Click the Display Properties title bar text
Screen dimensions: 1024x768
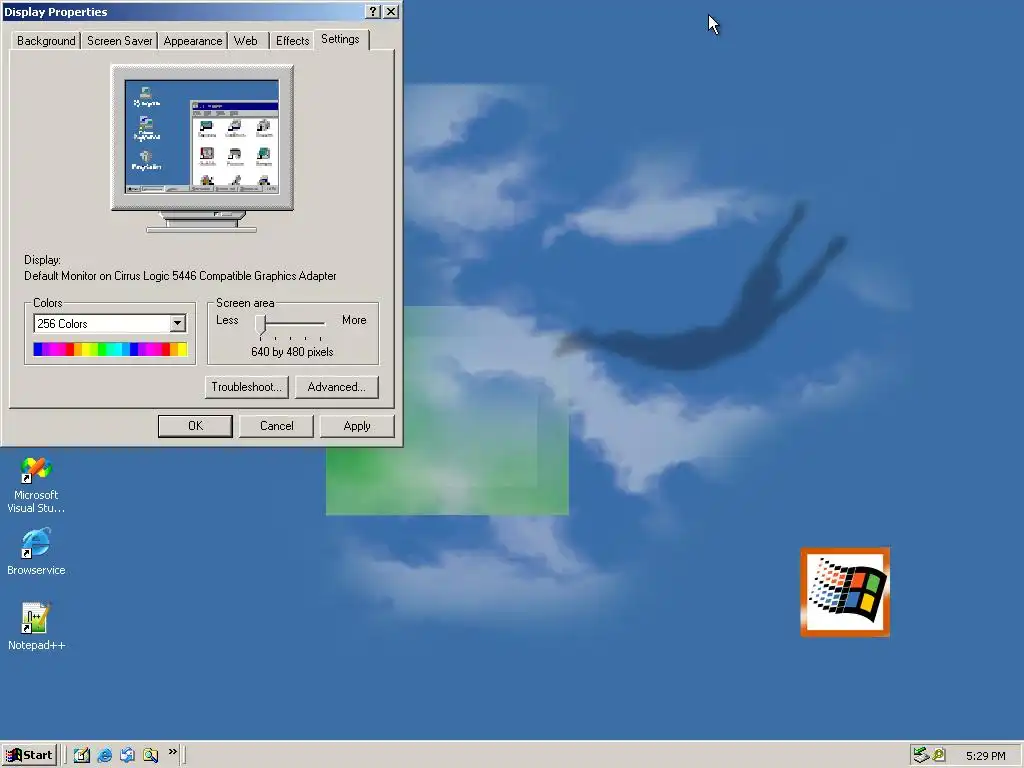coord(56,12)
